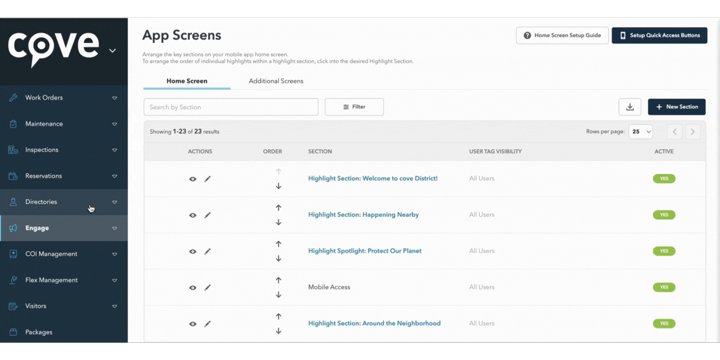720x360 pixels.
Task: Move Happening Nearby section up
Action: pyautogui.click(x=278, y=208)
